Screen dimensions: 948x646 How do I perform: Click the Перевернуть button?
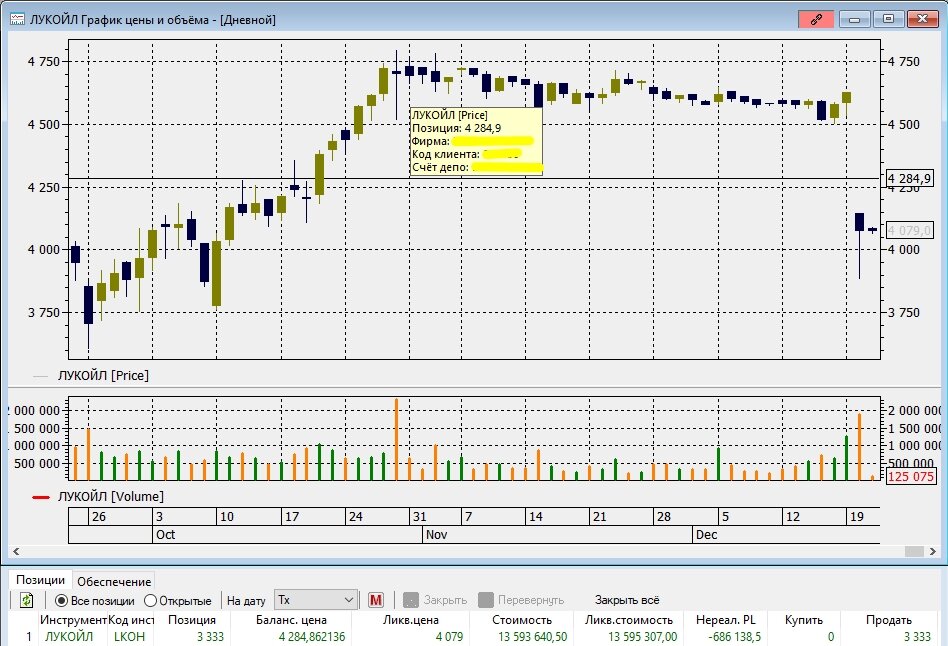click(x=521, y=600)
